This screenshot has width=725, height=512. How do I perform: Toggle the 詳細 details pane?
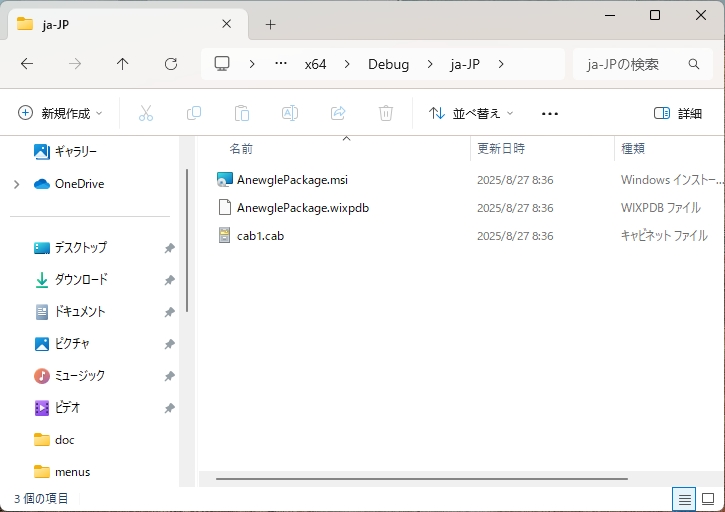click(678, 113)
